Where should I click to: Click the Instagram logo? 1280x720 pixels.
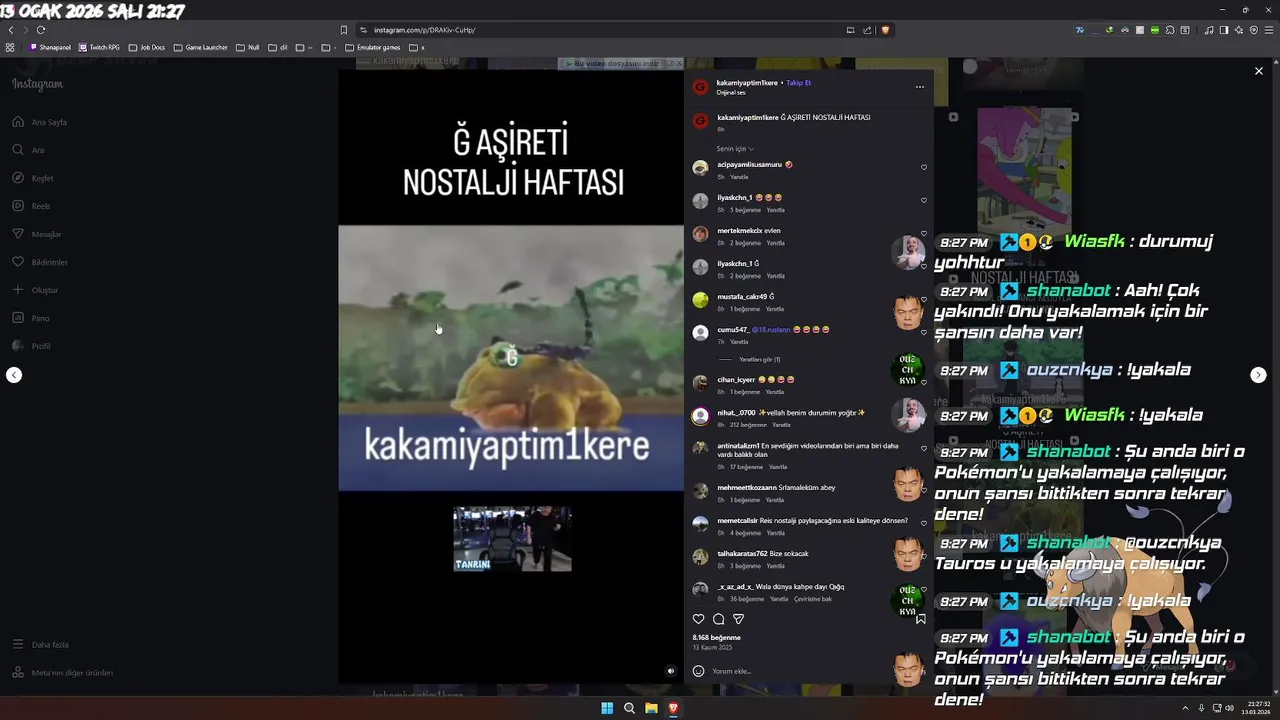tap(37, 84)
